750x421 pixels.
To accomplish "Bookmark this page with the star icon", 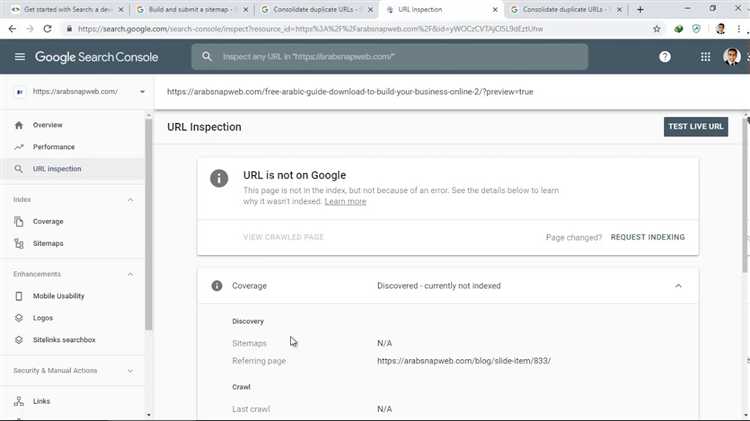I will pyautogui.click(x=657, y=29).
